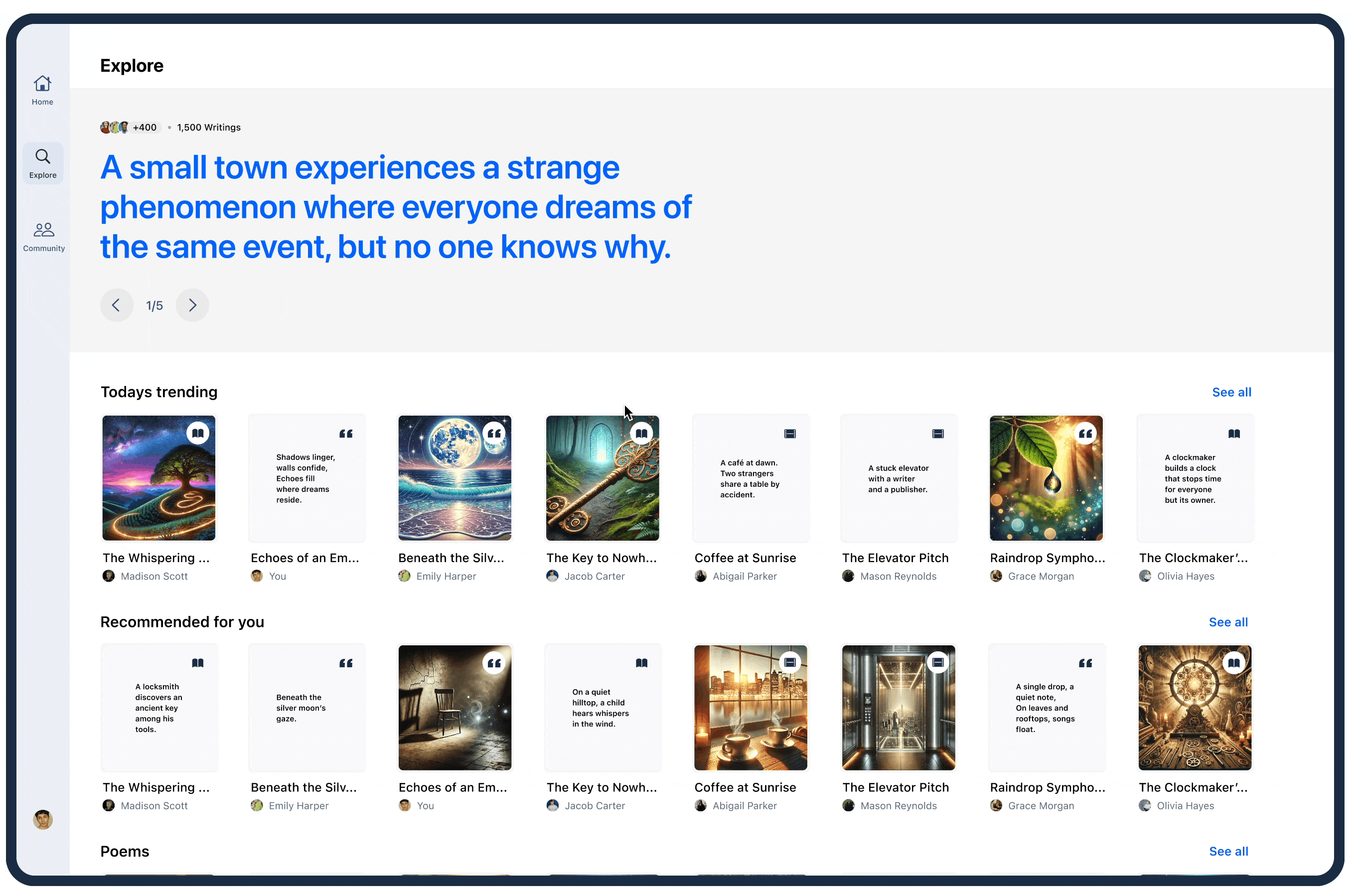Click the quote icon on Raindrop Symphony card
The height and width of the screenshot is (896, 1351).
click(x=1085, y=433)
